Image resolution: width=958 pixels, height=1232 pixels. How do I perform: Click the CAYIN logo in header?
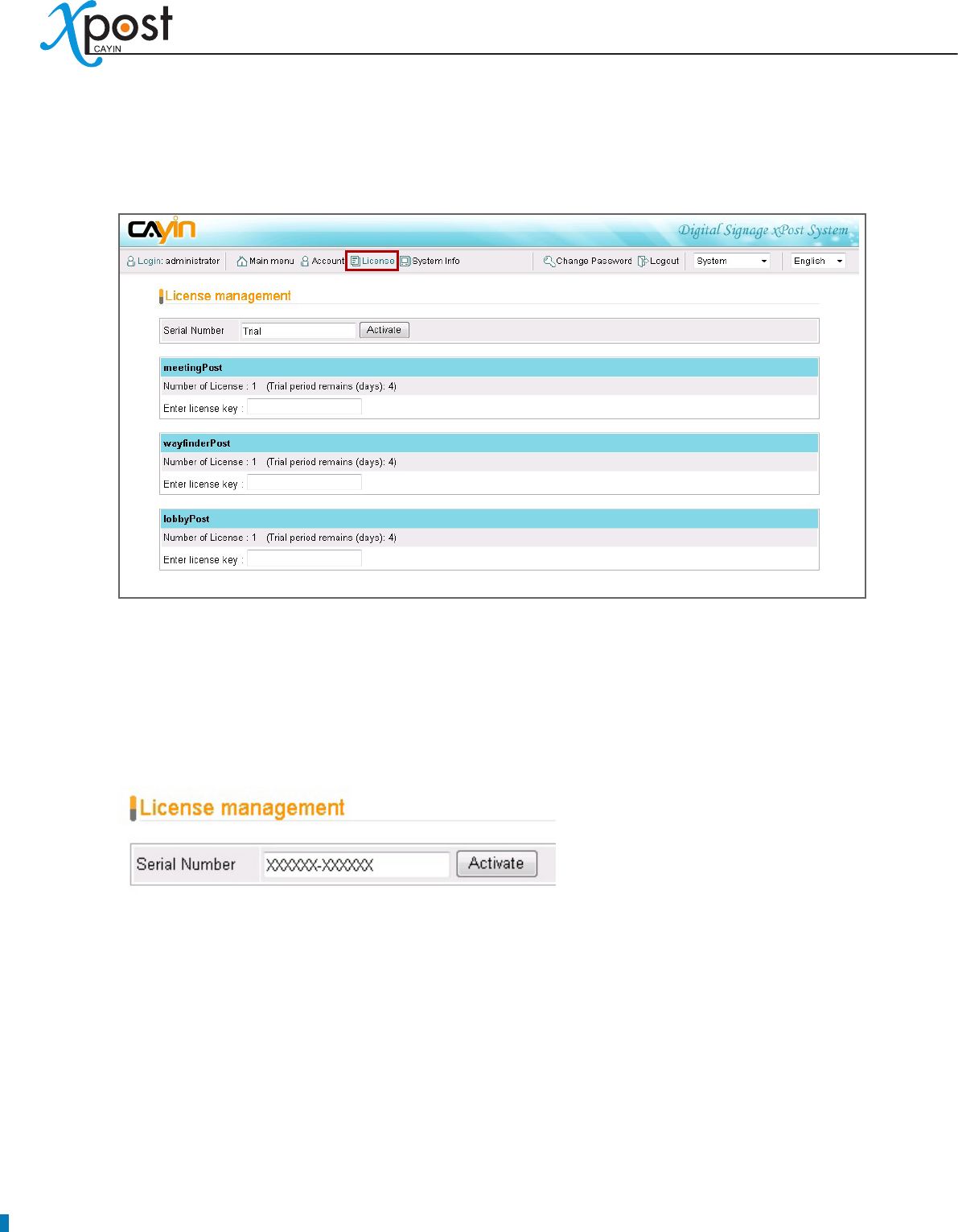[162, 230]
